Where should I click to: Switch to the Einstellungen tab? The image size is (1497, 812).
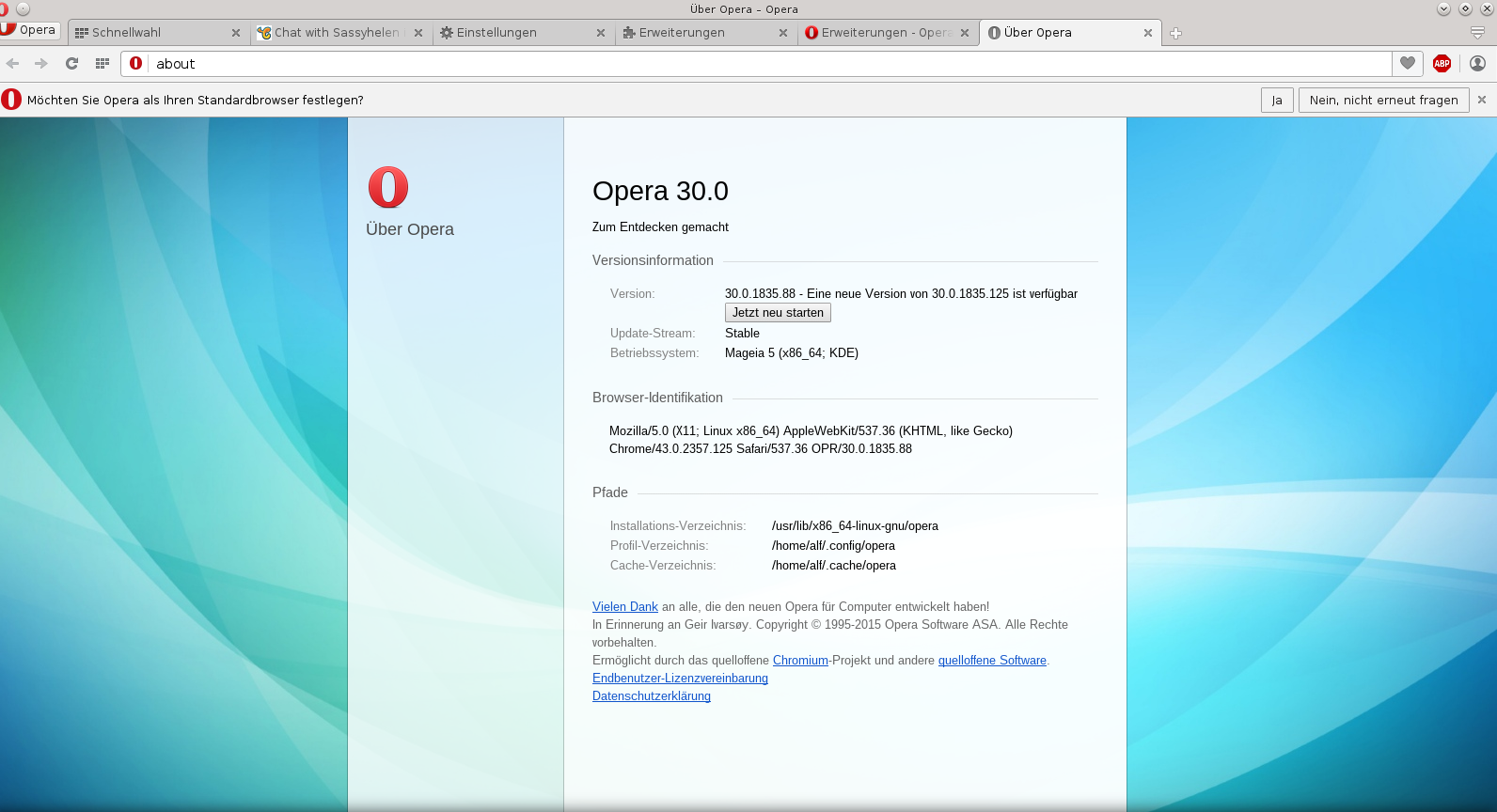pos(512,33)
